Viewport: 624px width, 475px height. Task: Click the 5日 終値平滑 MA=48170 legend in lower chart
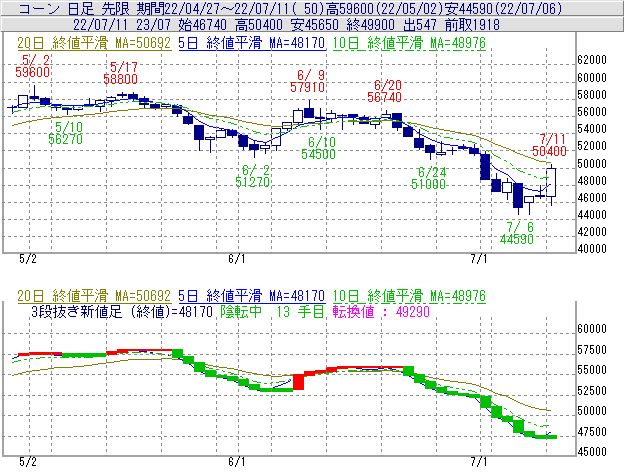pos(252,296)
